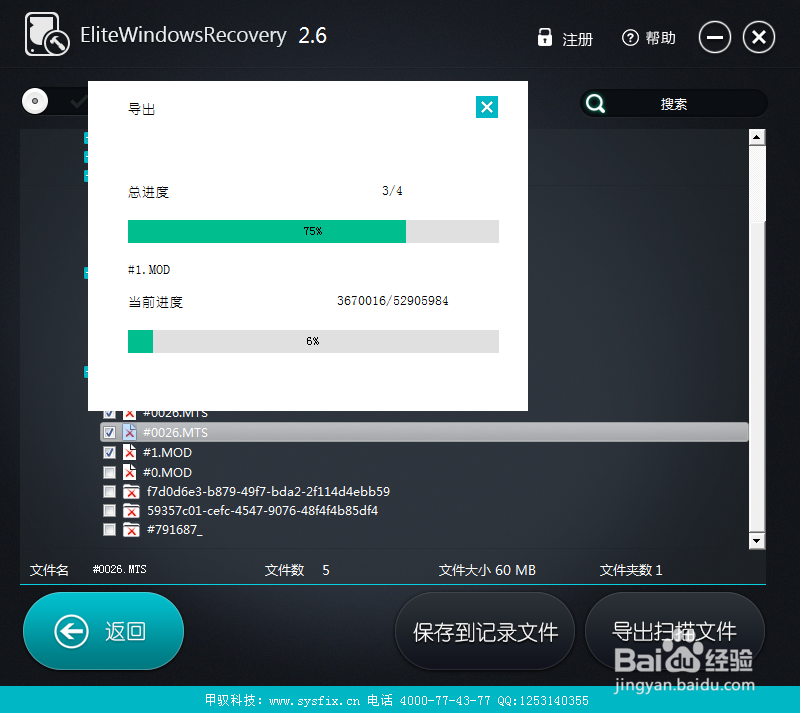Click the 文件数 5 status text
The height and width of the screenshot is (713, 800).
tap(297, 570)
